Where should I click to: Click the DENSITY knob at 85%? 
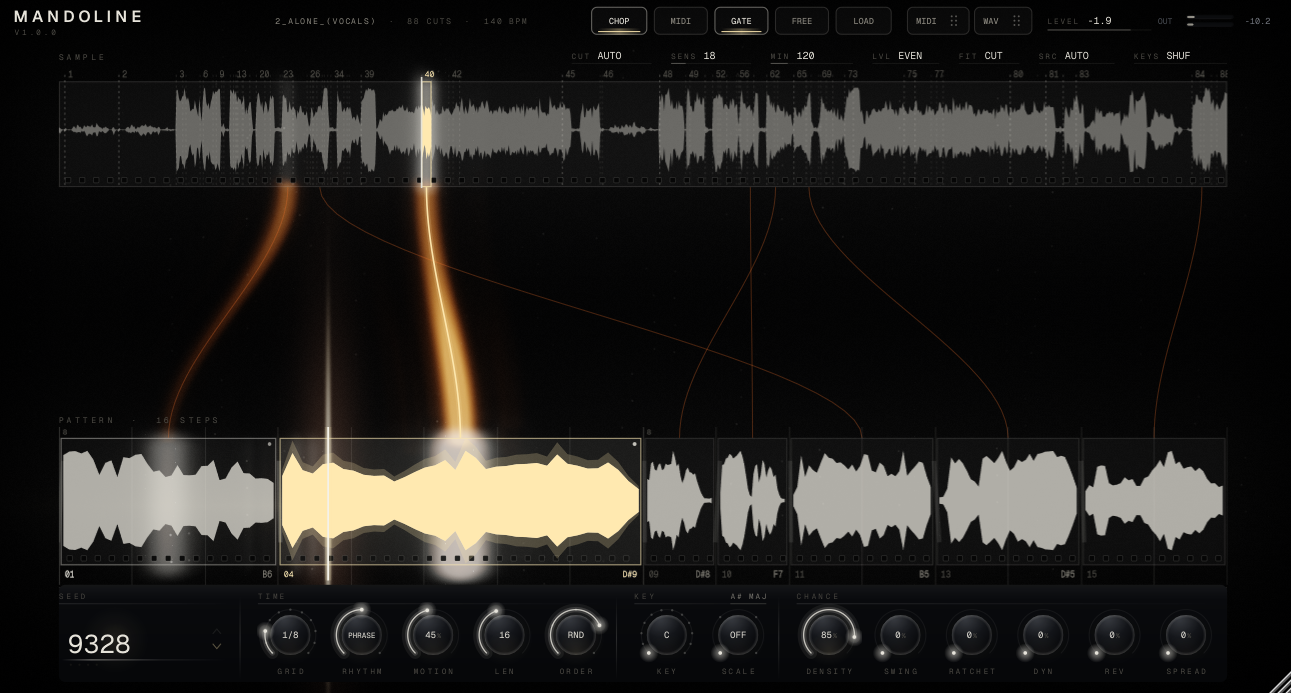point(829,635)
